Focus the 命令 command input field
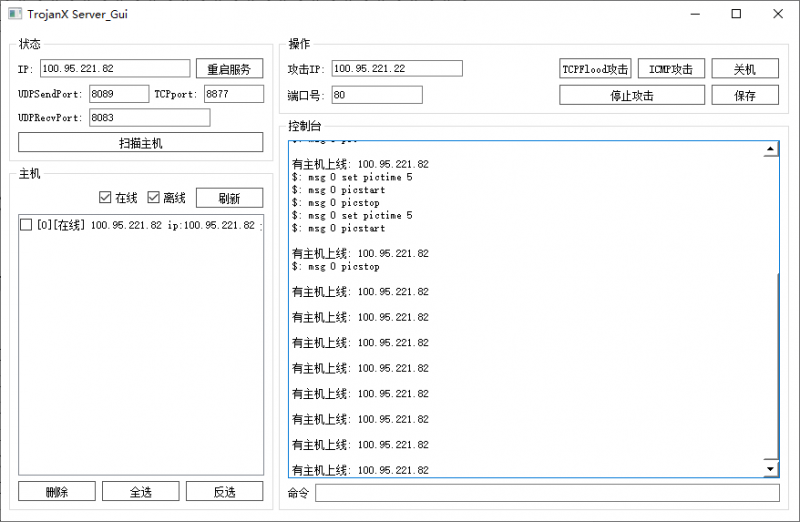The width and height of the screenshot is (800, 522). 547,493
